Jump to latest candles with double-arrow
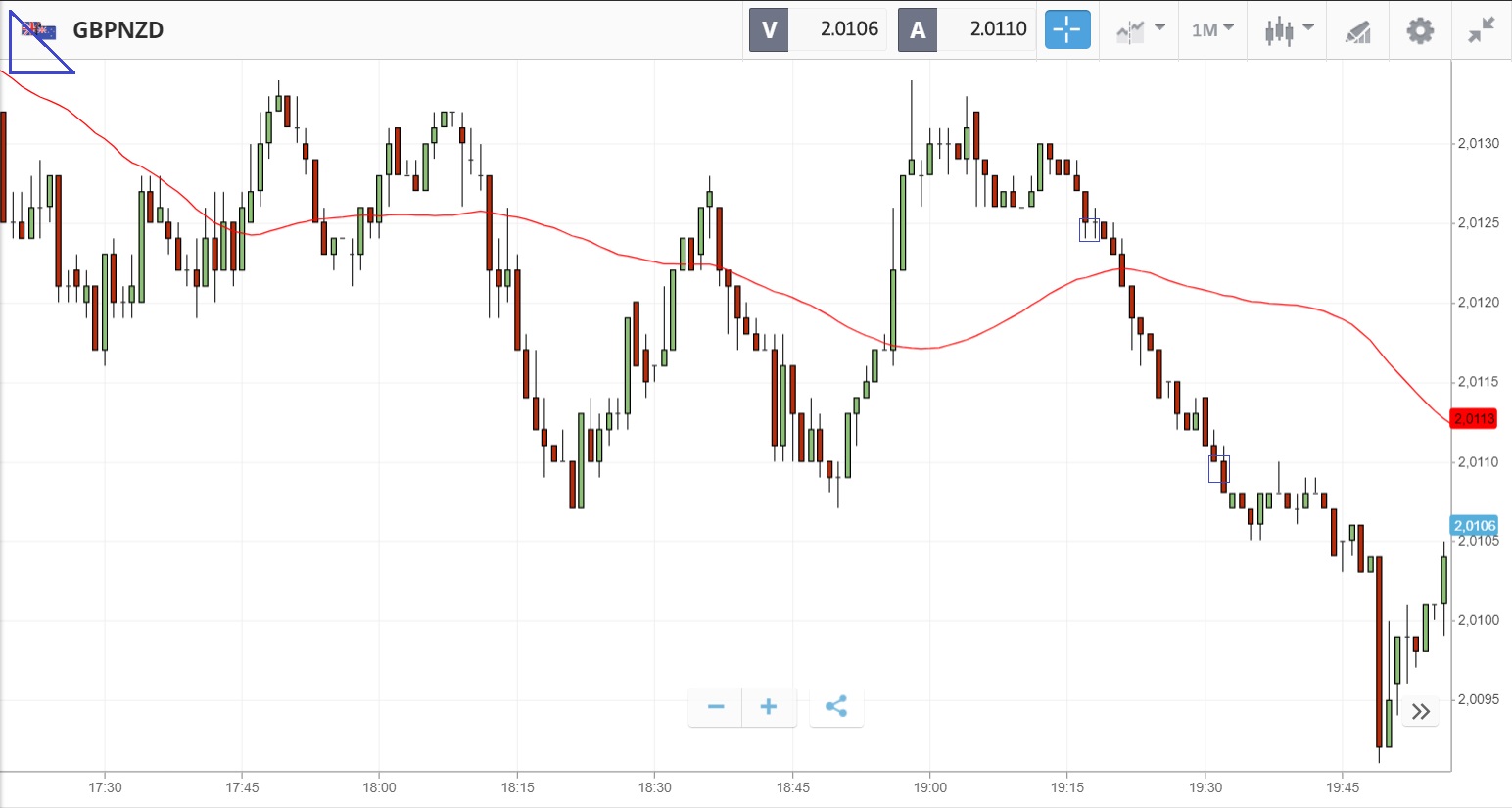The height and width of the screenshot is (808, 1512). pos(1421,711)
